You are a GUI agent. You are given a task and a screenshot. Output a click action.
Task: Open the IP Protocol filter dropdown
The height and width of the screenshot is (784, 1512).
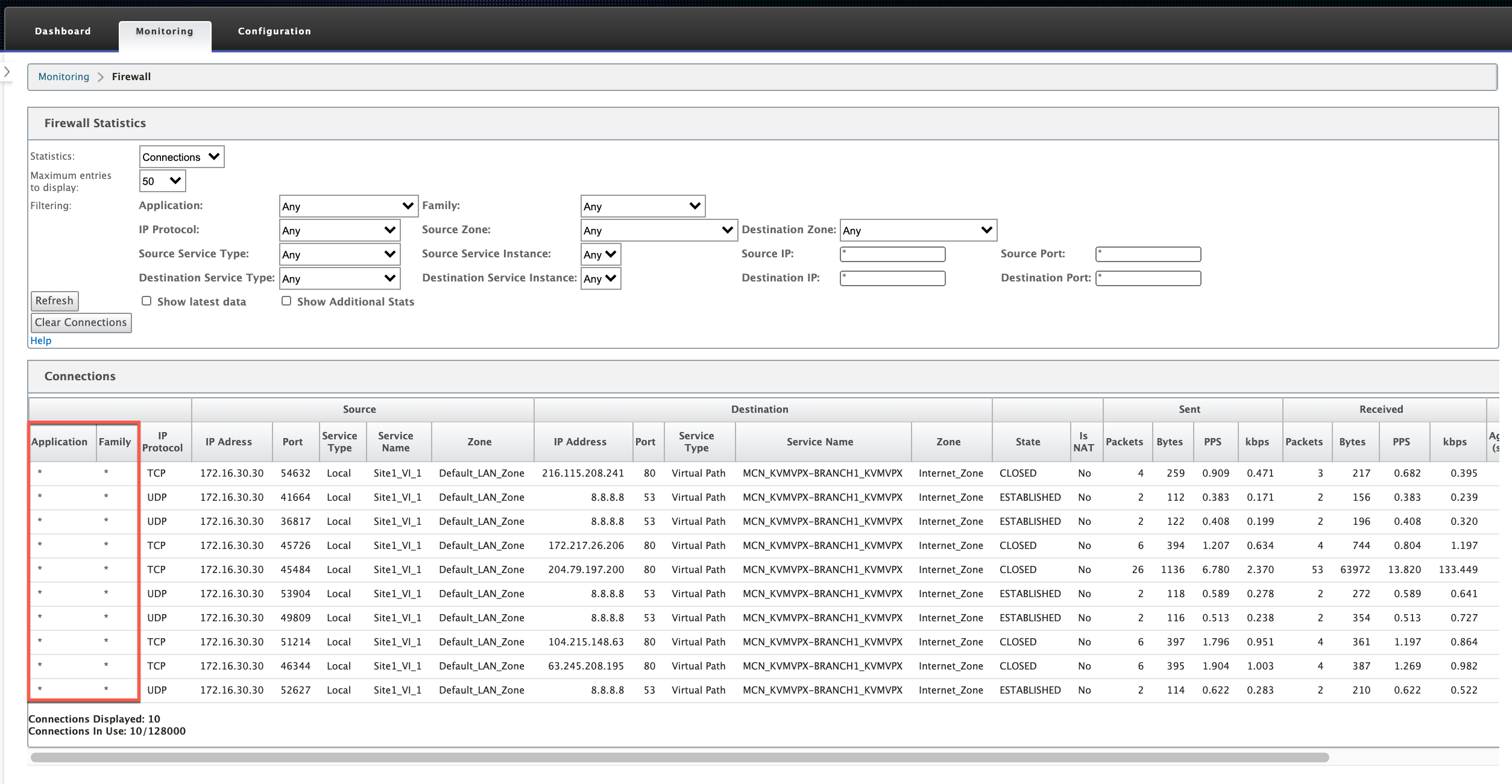(x=339, y=230)
